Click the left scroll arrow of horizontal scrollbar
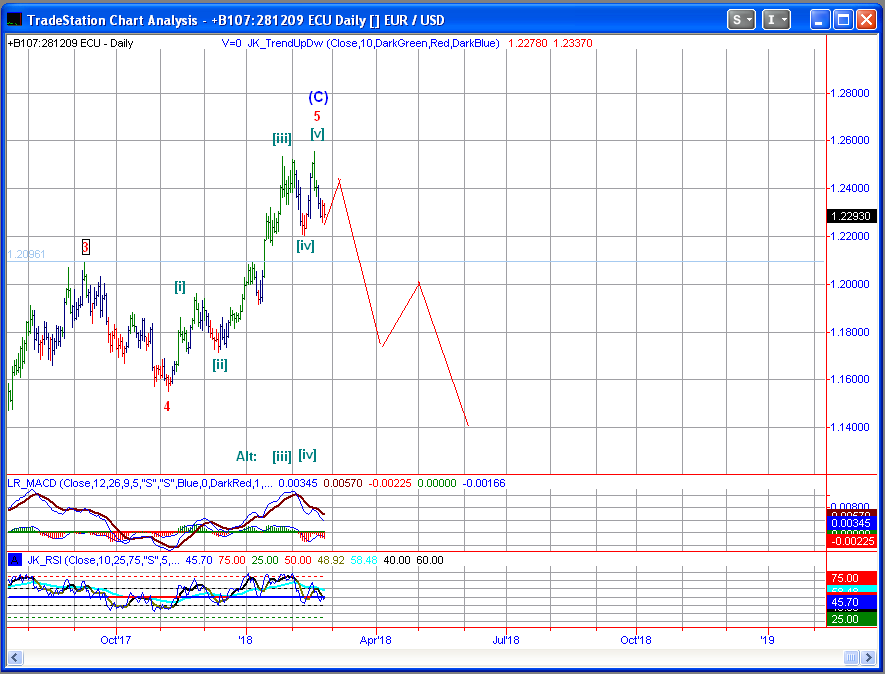Viewport: 885px width, 674px height. tap(14, 657)
